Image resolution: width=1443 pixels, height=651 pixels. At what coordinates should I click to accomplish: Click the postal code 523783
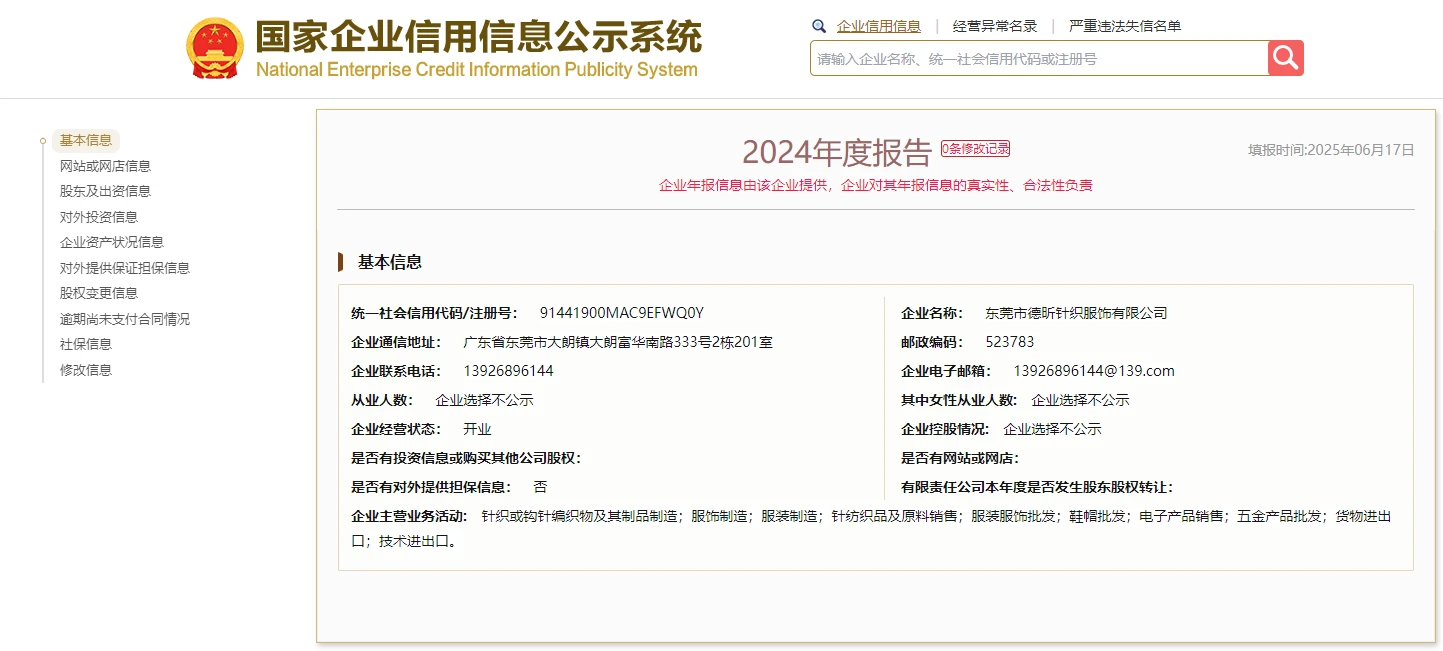tap(1010, 342)
